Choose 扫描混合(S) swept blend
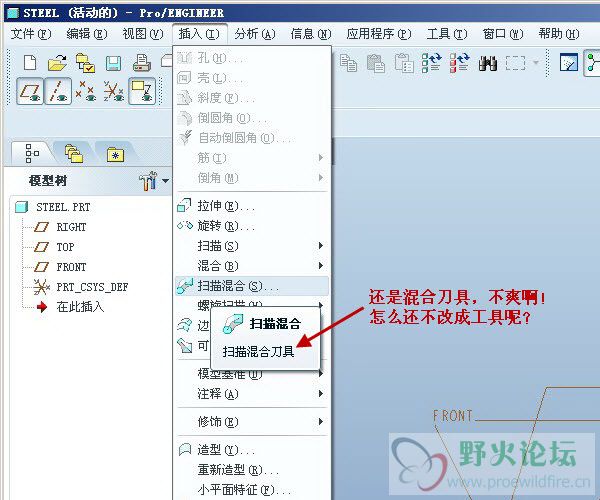This screenshot has width=600, height=500. [252, 286]
